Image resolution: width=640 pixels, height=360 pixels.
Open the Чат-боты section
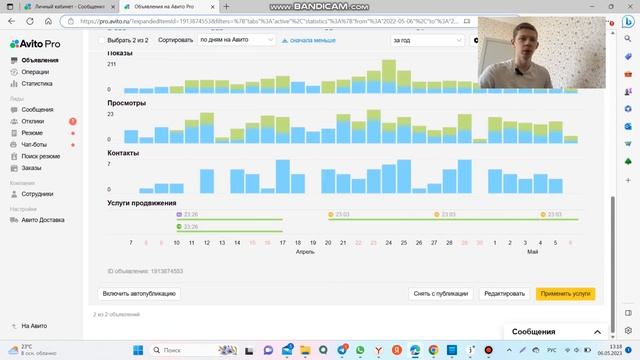tap(34, 144)
